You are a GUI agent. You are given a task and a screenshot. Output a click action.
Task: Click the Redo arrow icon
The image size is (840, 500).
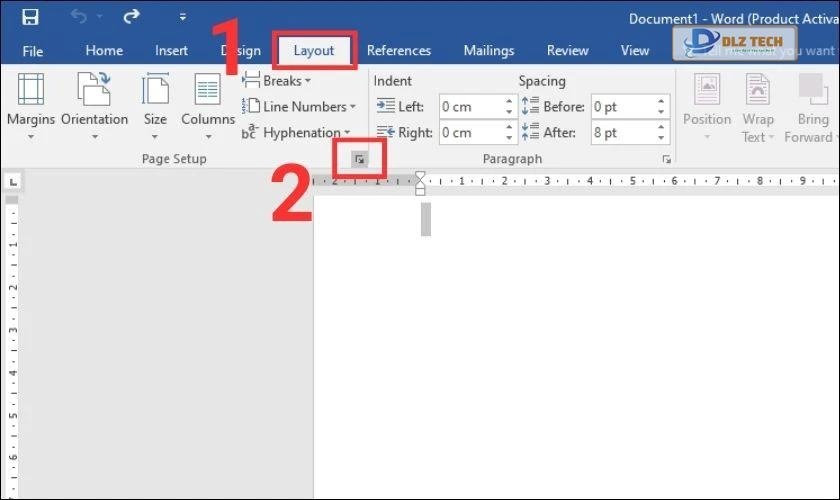click(131, 17)
